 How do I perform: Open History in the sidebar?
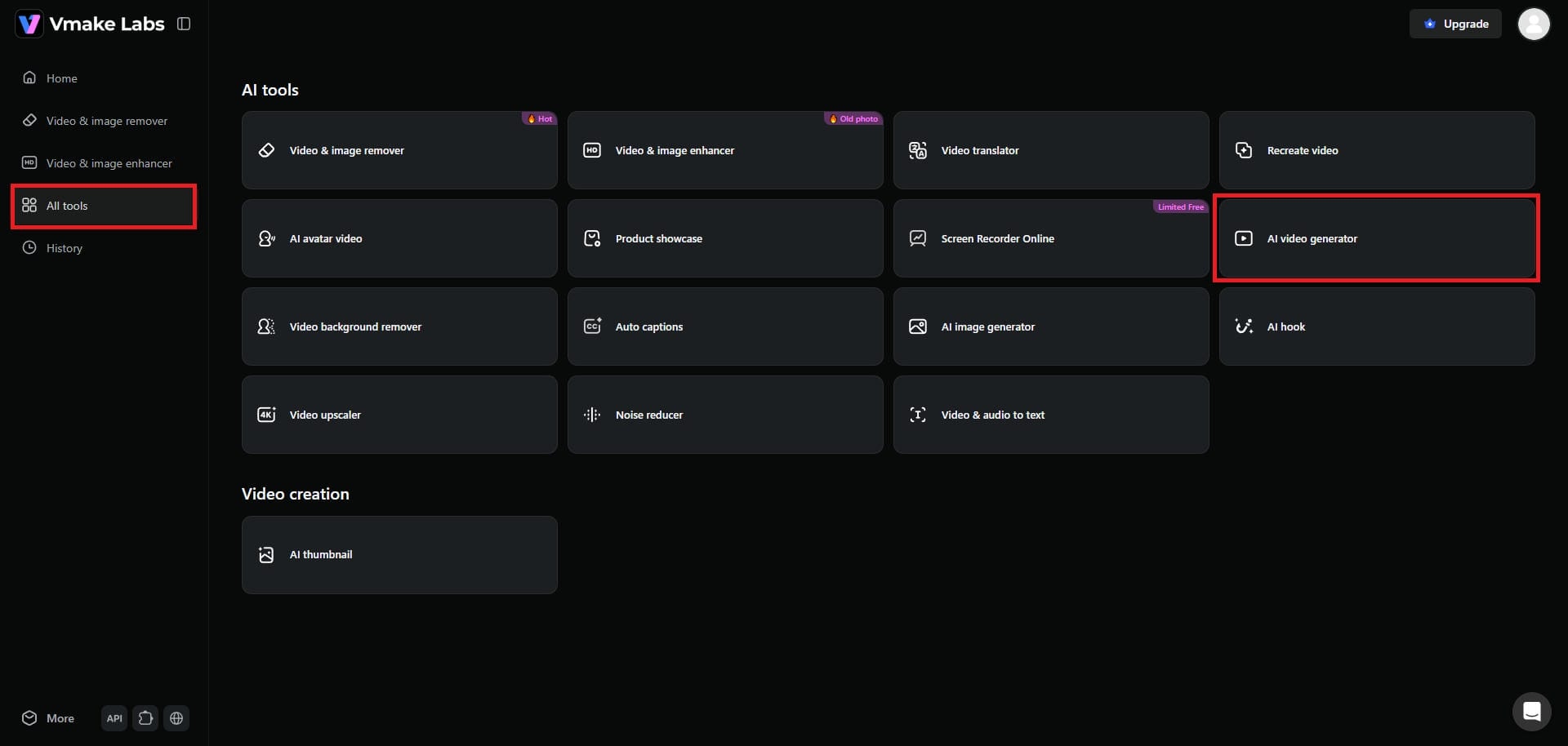[x=104, y=248]
